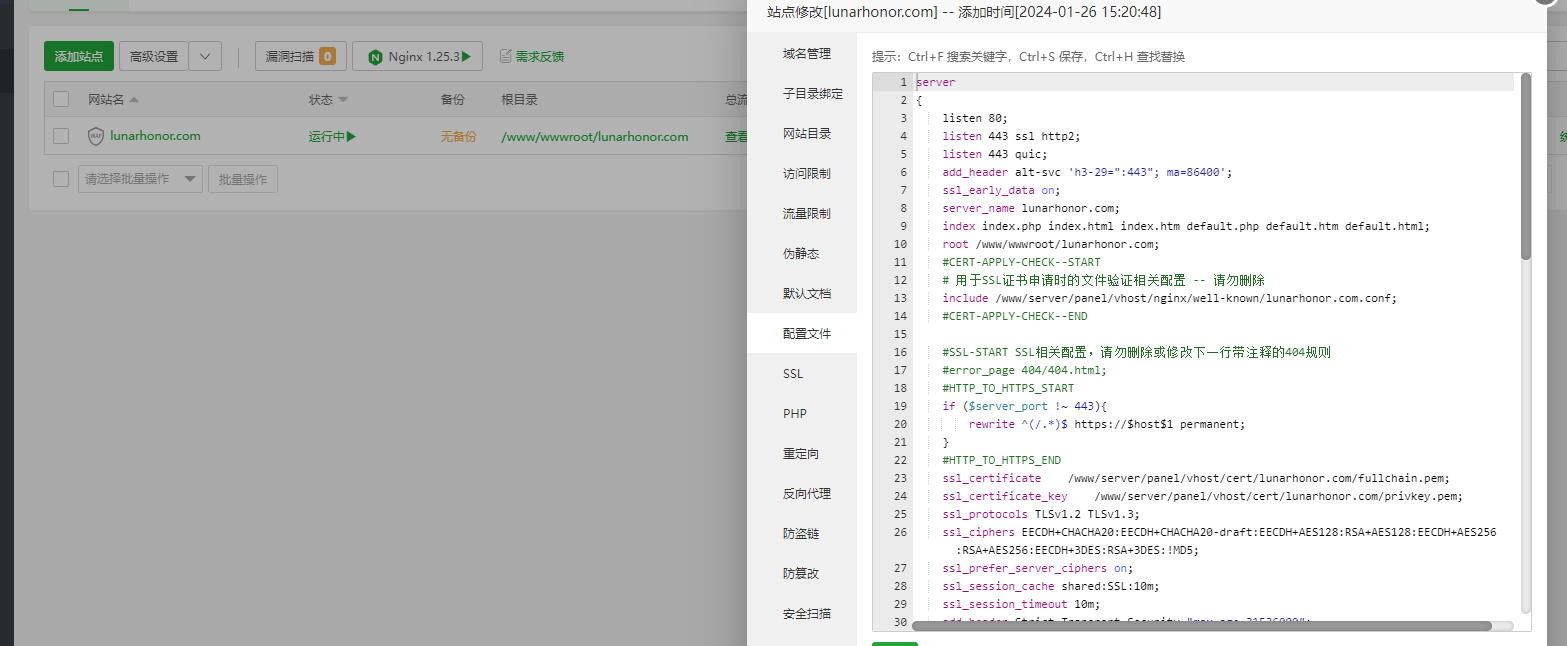Select the active 配置文件 tab
Image resolution: width=1567 pixels, height=646 pixels.
(x=802, y=334)
